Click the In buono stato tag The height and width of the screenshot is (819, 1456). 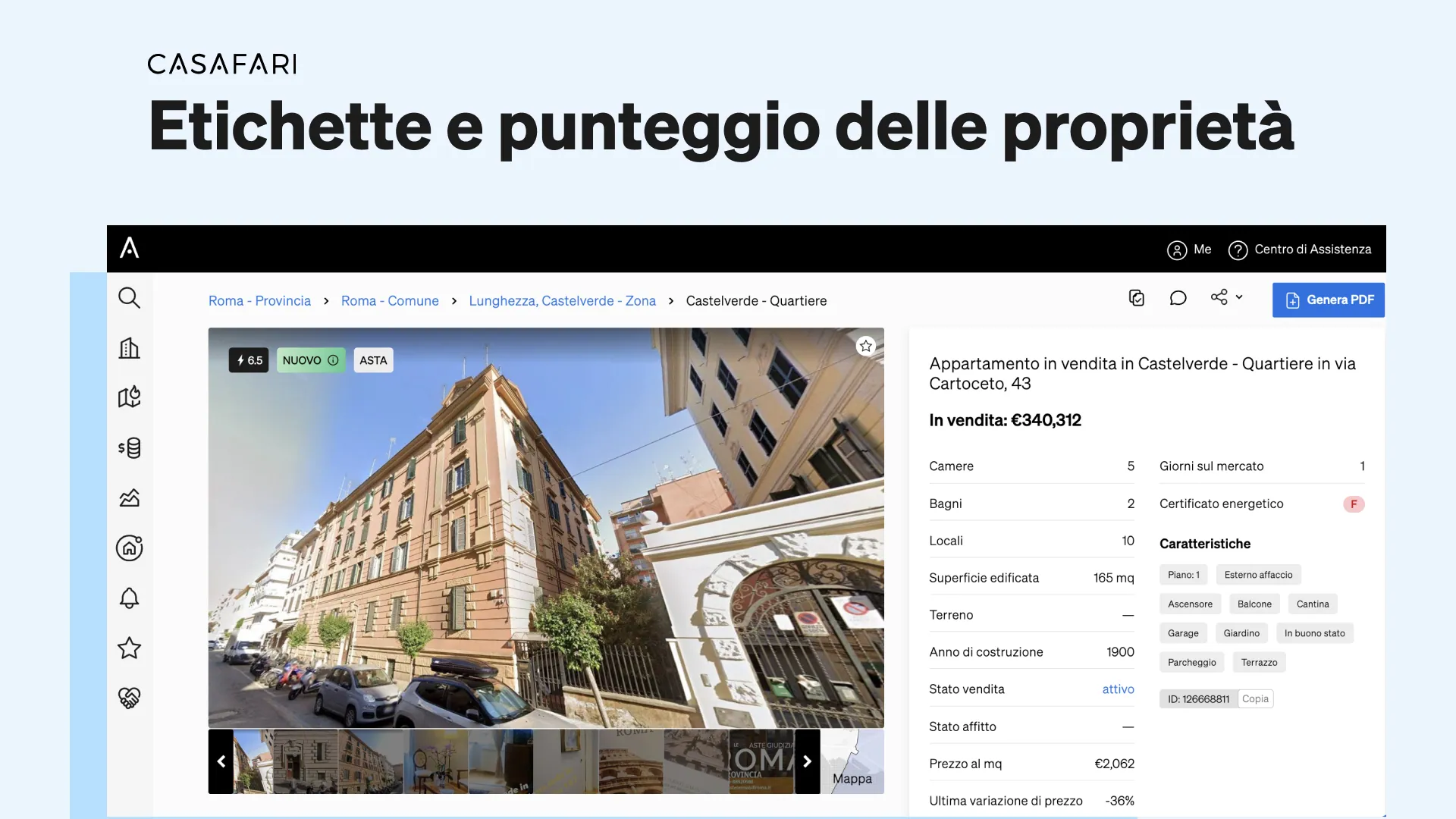coord(1314,633)
